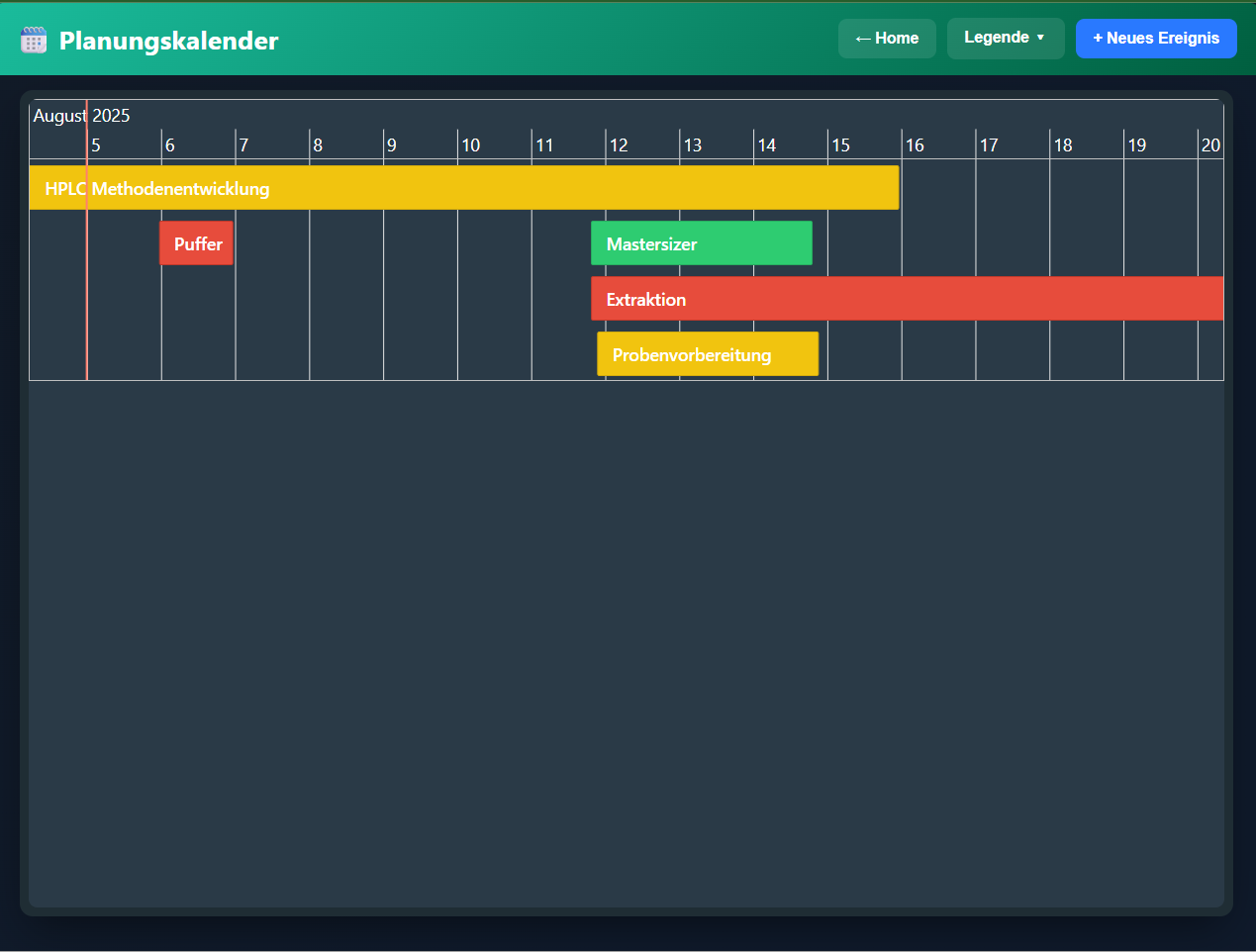Click day 18 in the timeline header
Viewport: 1256px width, 952px height.
(1063, 145)
